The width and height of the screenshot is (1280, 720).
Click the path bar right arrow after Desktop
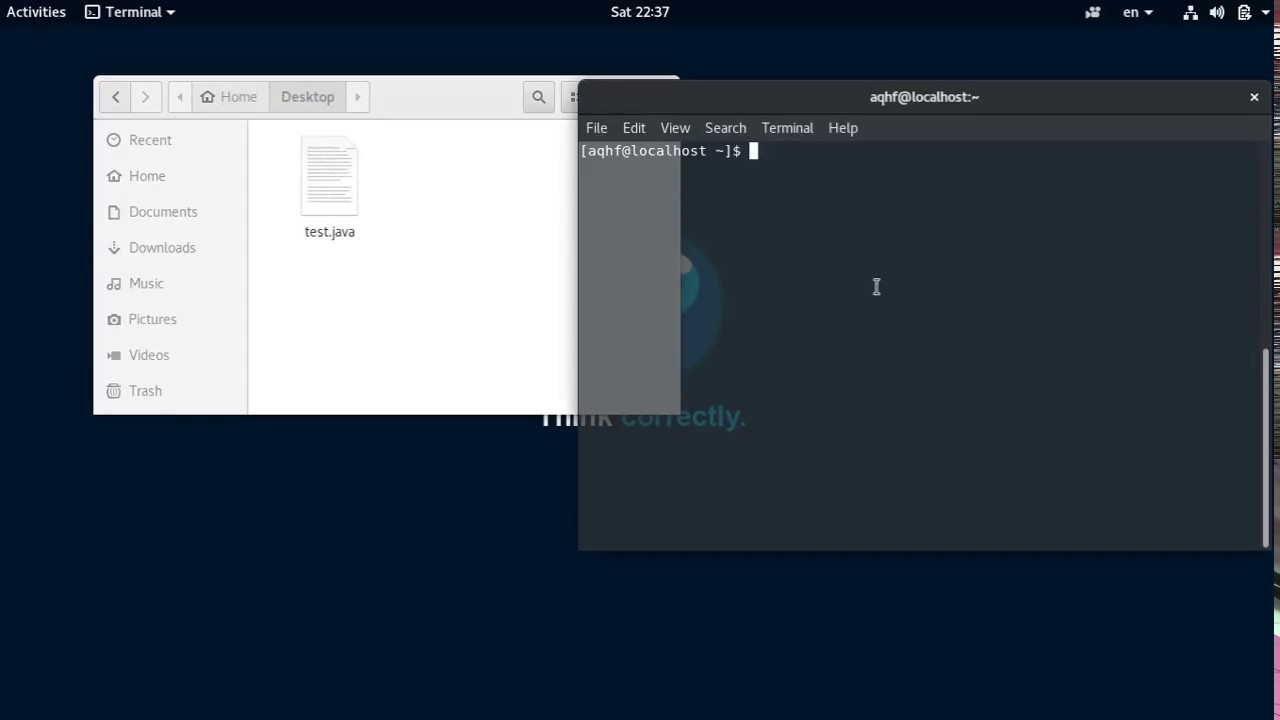pos(357,97)
